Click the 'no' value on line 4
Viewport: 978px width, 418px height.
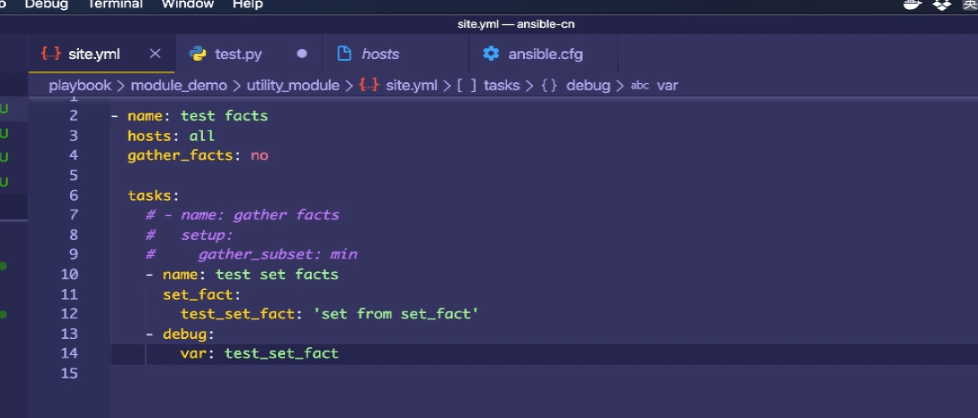tap(259, 155)
